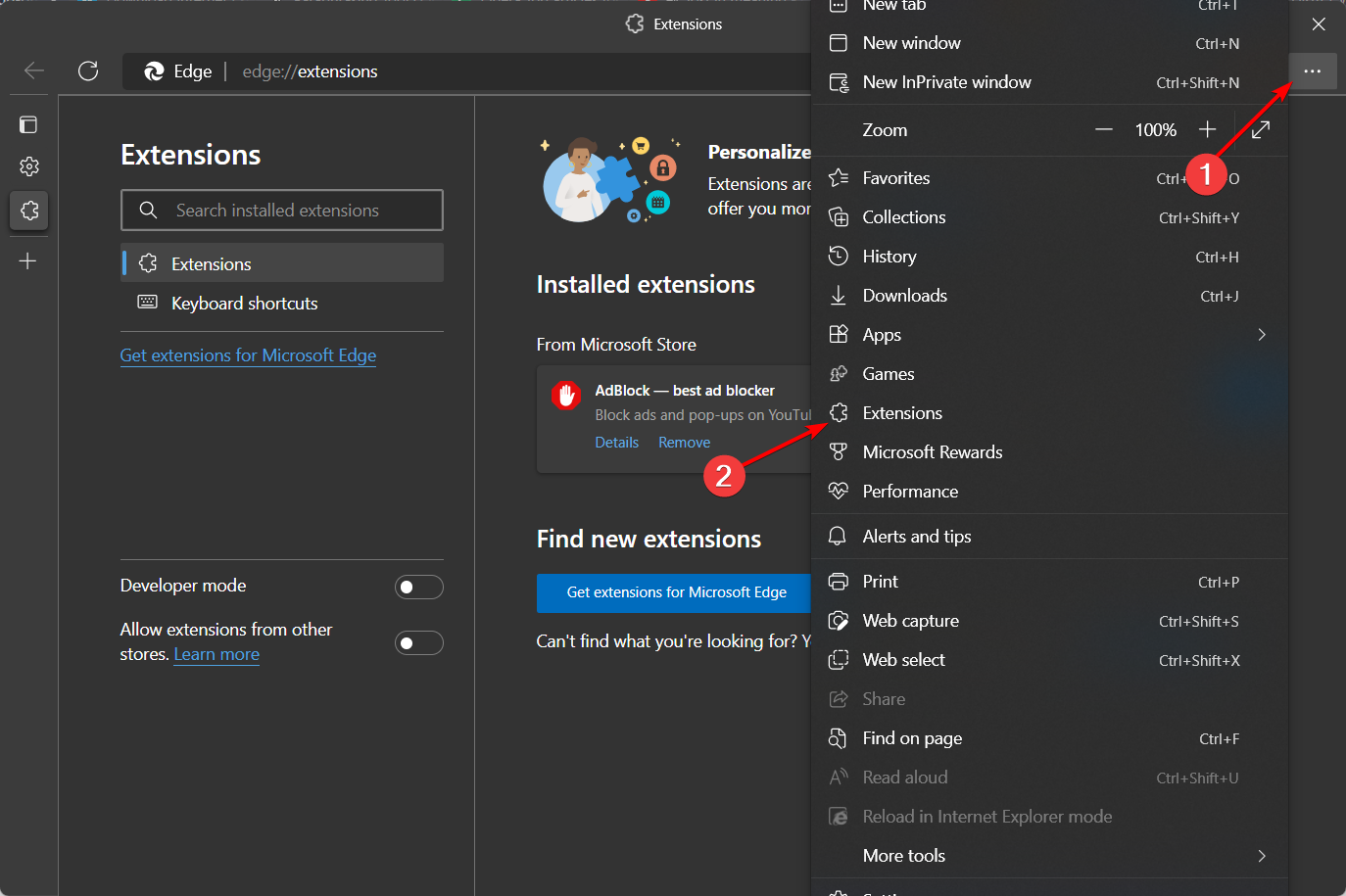Enter full screen via zoom arrow icon
The width and height of the screenshot is (1346, 896).
(x=1261, y=130)
